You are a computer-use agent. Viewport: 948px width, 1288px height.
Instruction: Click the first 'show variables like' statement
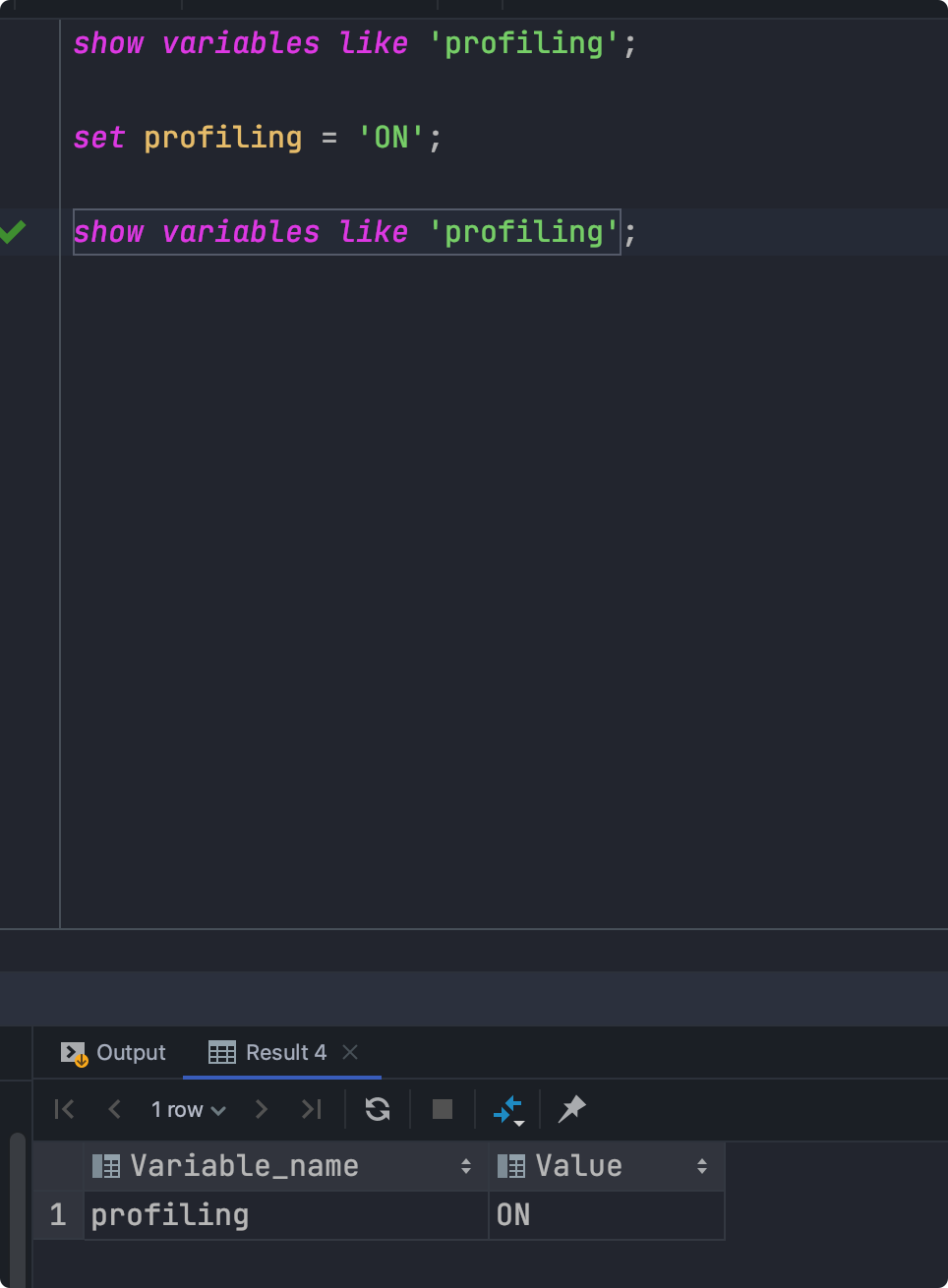(x=355, y=43)
